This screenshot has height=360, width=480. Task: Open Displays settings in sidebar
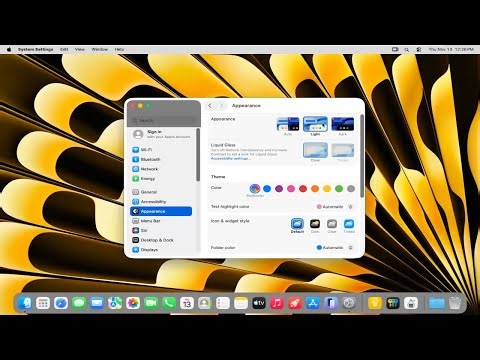[161, 250]
